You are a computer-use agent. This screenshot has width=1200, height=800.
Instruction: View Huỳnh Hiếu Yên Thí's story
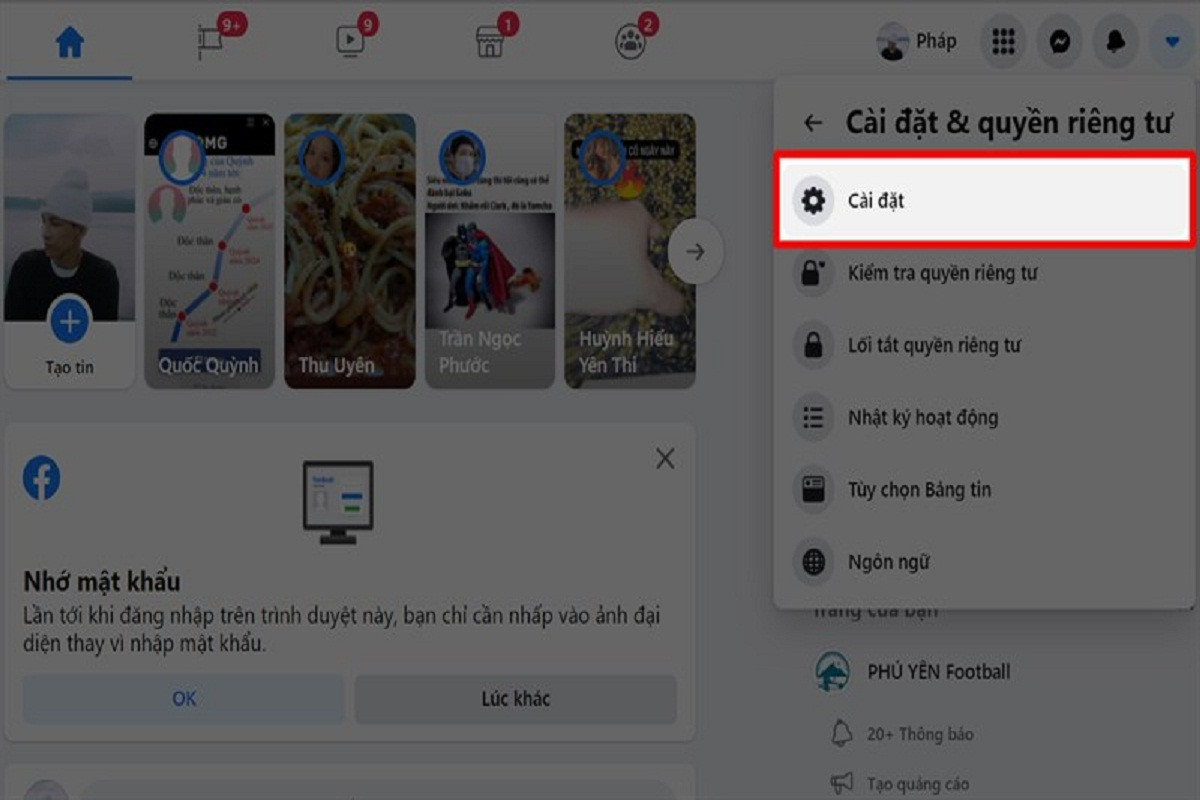[x=630, y=250]
